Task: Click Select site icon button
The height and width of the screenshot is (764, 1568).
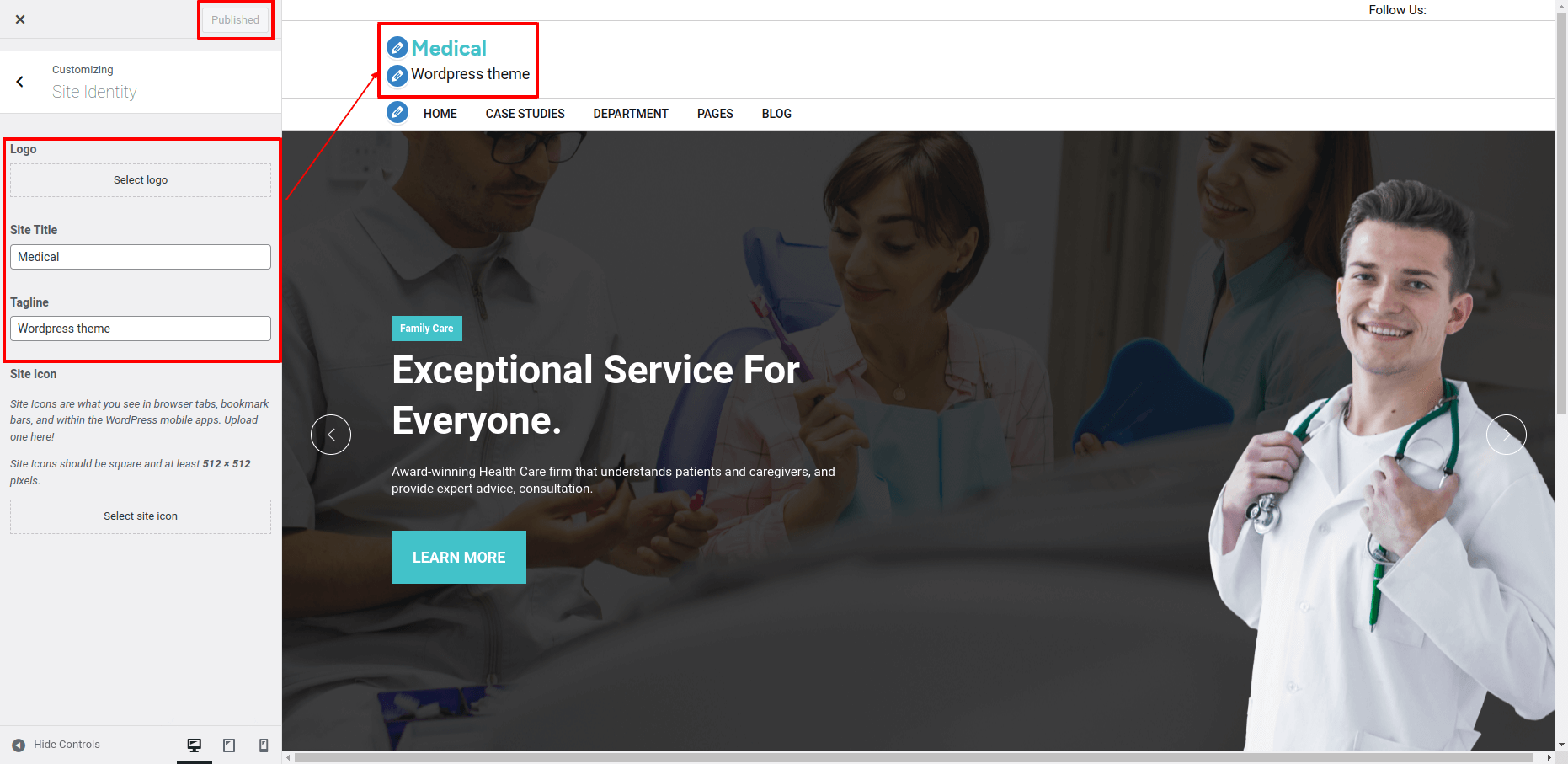Action: 141,516
